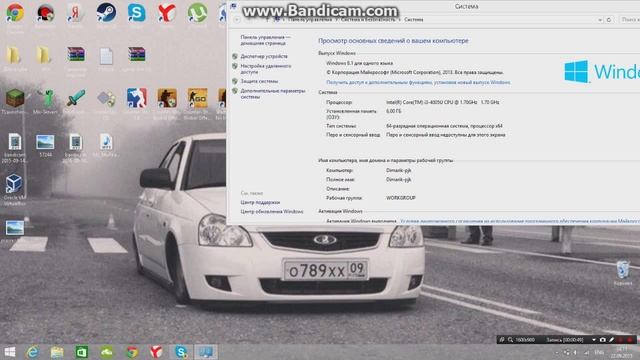Open 'Панель управления — домашняя страница' link
This screenshot has width=640, height=360.
click(x=265, y=40)
